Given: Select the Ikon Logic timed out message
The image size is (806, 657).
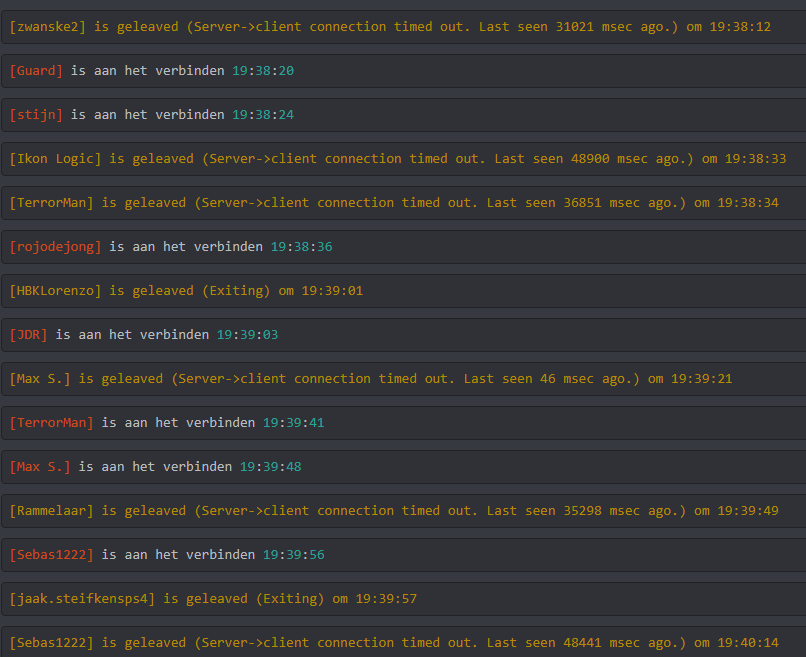Looking at the screenshot, I should tap(400, 159).
